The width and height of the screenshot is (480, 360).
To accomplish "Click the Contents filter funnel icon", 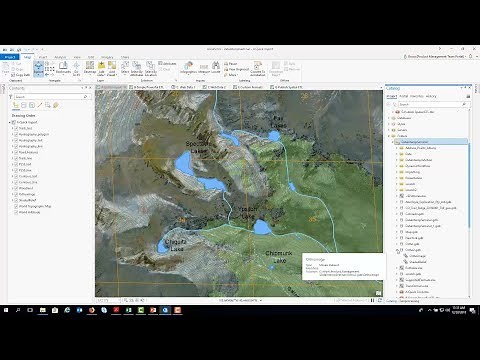I will point(11,97).
